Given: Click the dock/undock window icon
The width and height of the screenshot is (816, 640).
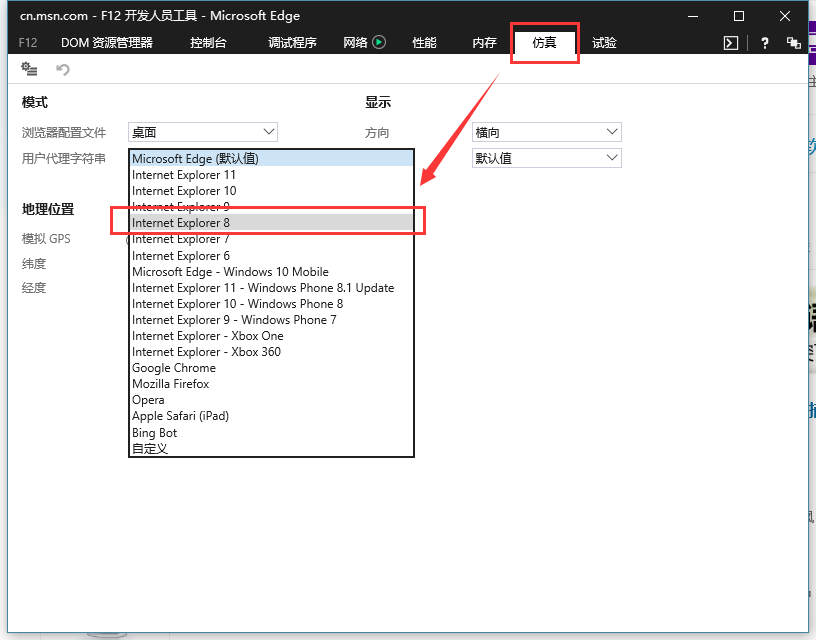Looking at the screenshot, I should click(x=794, y=43).
